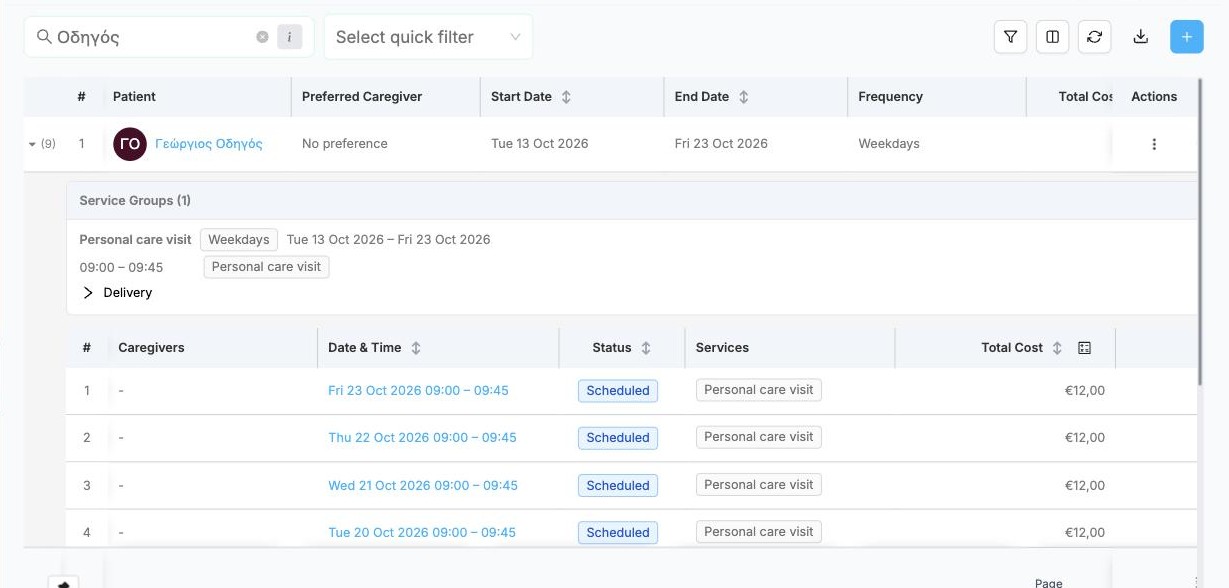Collapse the row for Γεώργιος Οδηγός

32,144
